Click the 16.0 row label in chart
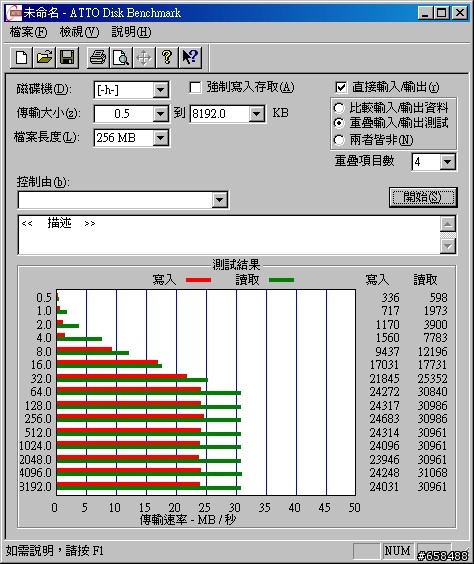Screen dimensions: 474x564 pyautogui.click(x=41, y=365)
